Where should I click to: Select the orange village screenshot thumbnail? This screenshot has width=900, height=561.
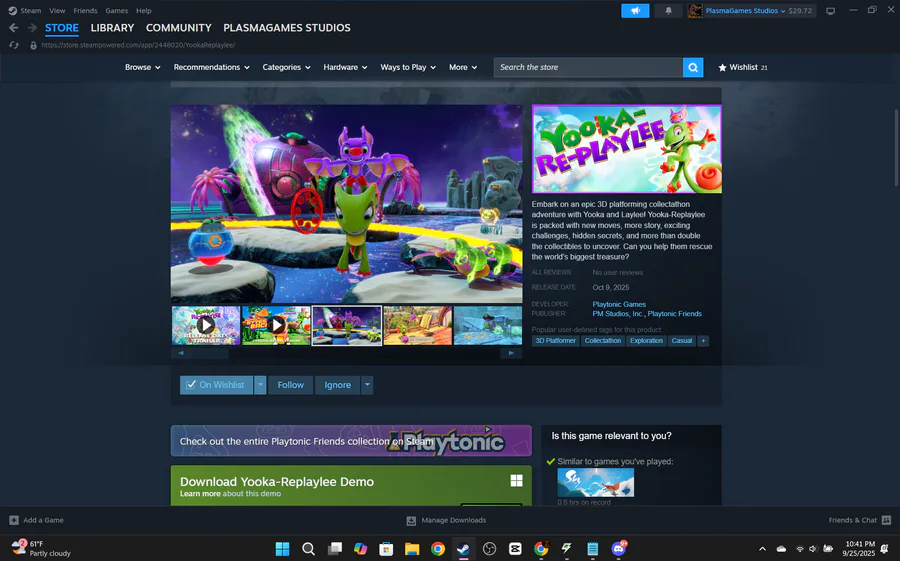[417, 325]
